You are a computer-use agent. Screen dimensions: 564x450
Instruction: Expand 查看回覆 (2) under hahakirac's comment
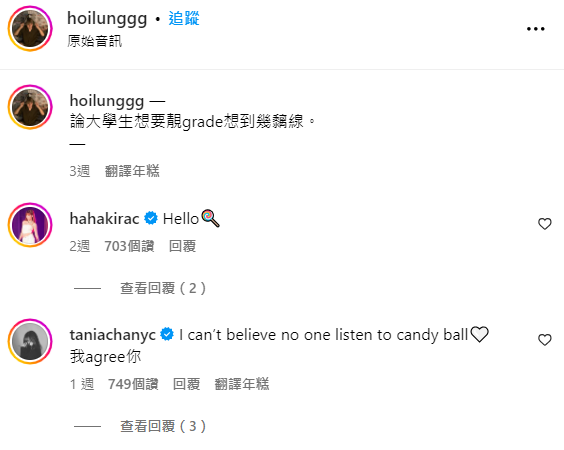163,288
